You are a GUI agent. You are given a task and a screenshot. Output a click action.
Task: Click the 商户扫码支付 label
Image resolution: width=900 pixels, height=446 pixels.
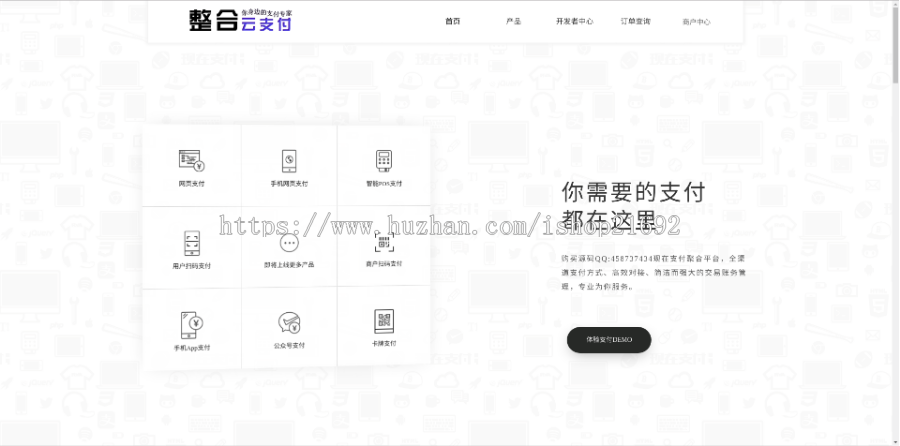(384, 264)
